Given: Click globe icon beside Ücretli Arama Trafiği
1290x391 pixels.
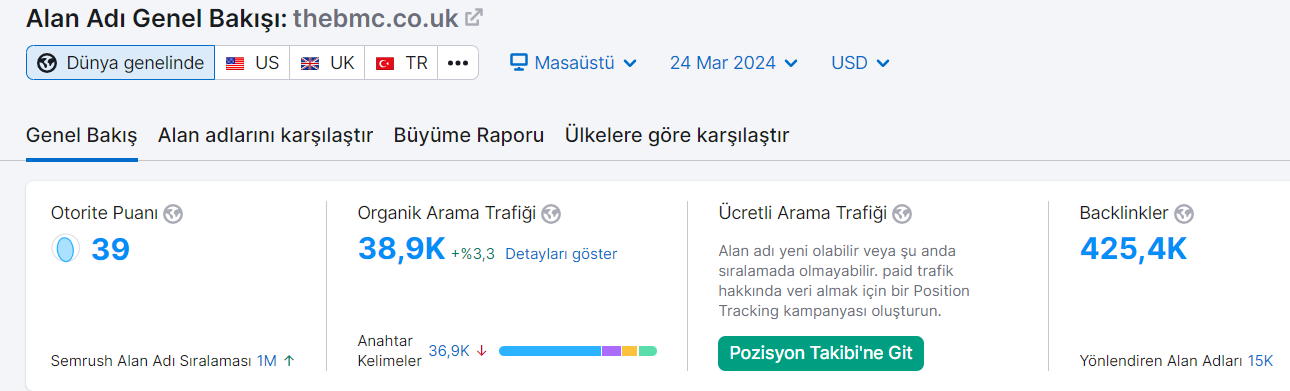Looking at the screenshot, I should 902,213.
